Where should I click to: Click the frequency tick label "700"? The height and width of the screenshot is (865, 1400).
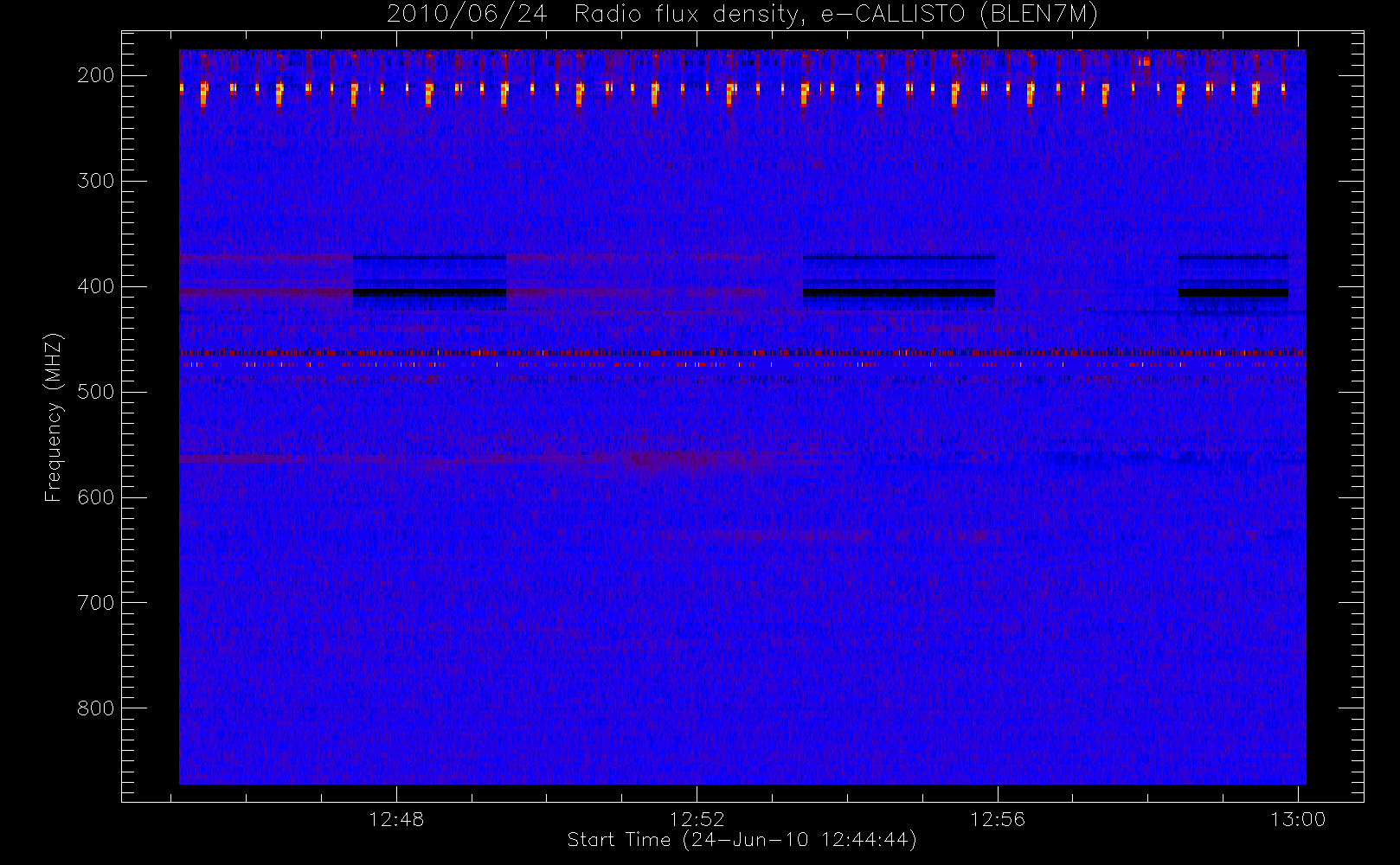[96, 603]
